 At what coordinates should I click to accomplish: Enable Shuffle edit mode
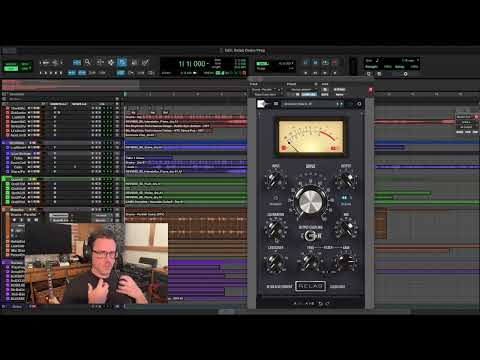[11, 63]
